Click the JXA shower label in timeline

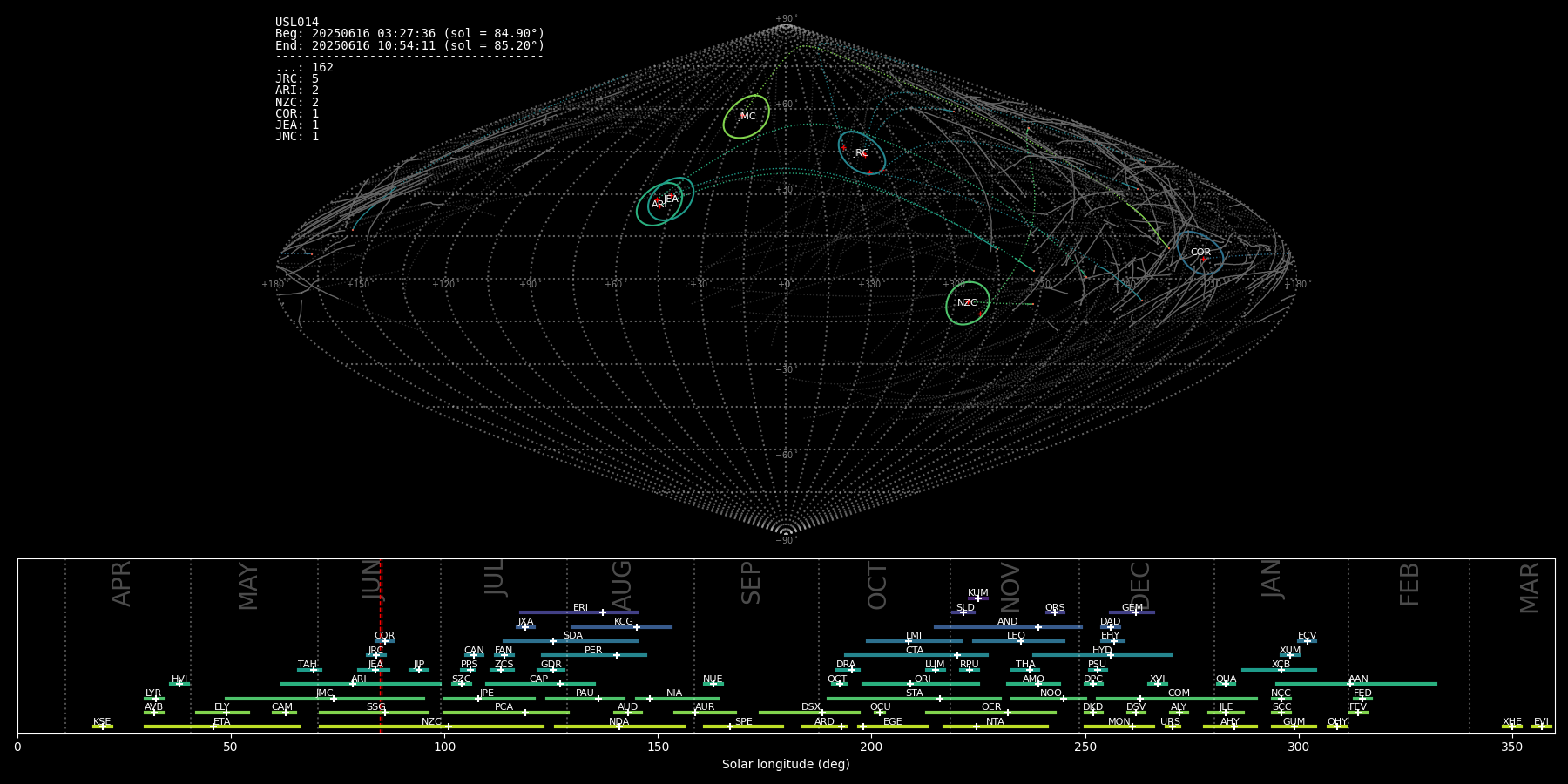[525, 621]
